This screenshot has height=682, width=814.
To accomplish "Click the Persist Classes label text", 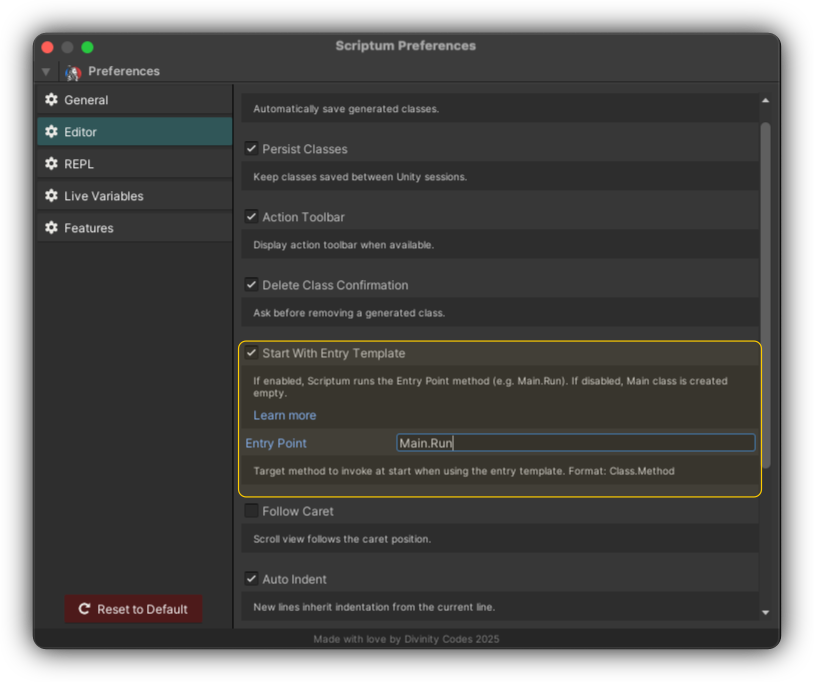I will click(x=305, y=149).
